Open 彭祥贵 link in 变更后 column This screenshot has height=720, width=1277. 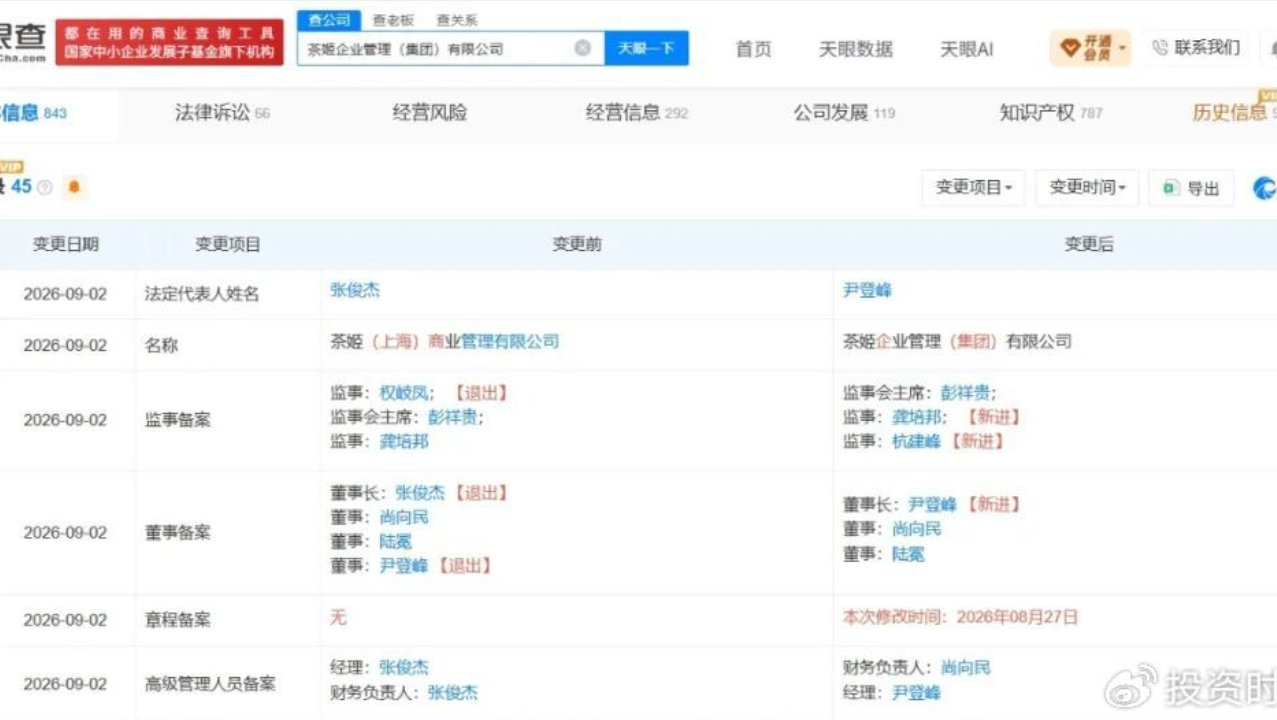point(965,393)
